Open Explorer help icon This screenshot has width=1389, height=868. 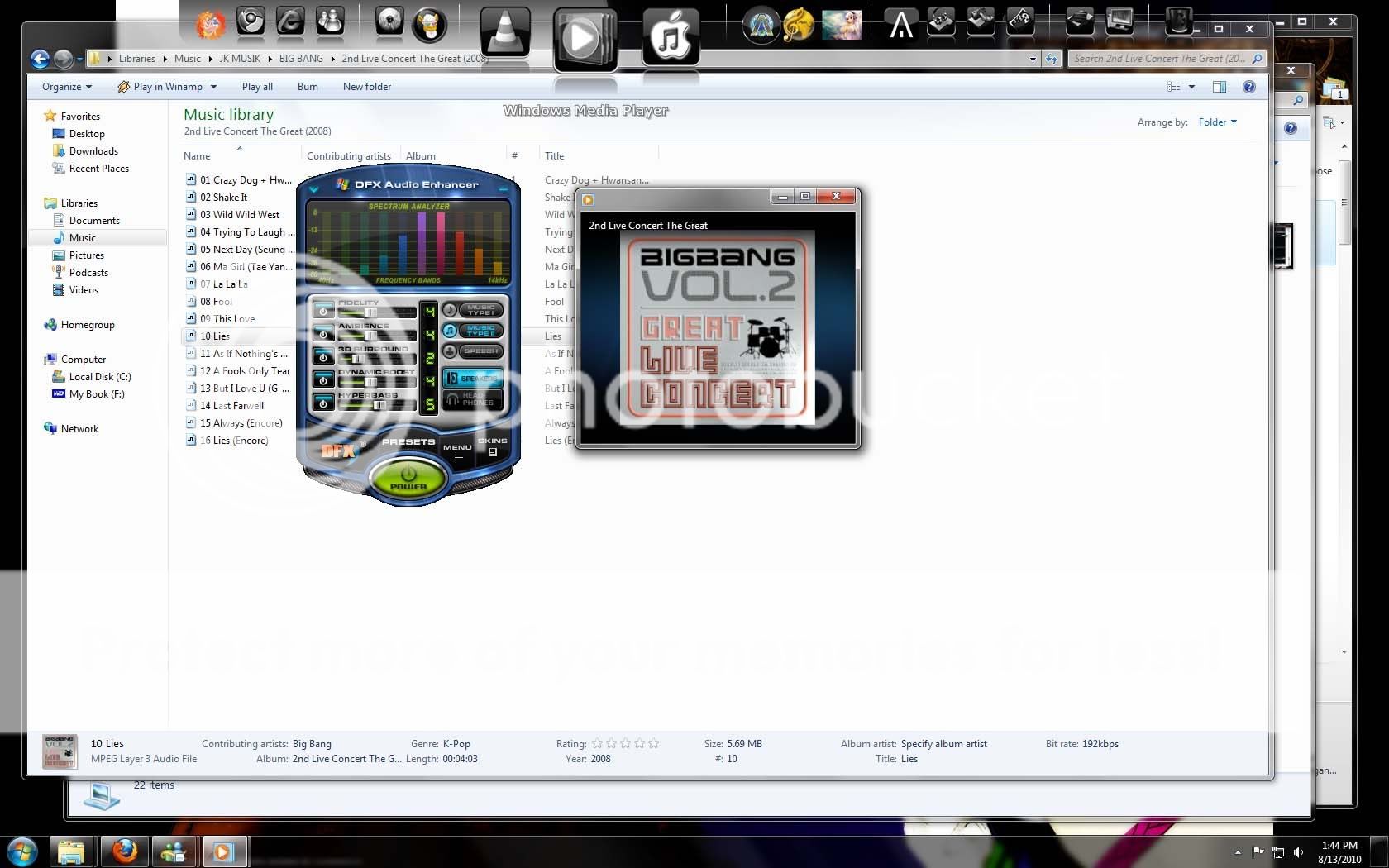[1249, 87]
